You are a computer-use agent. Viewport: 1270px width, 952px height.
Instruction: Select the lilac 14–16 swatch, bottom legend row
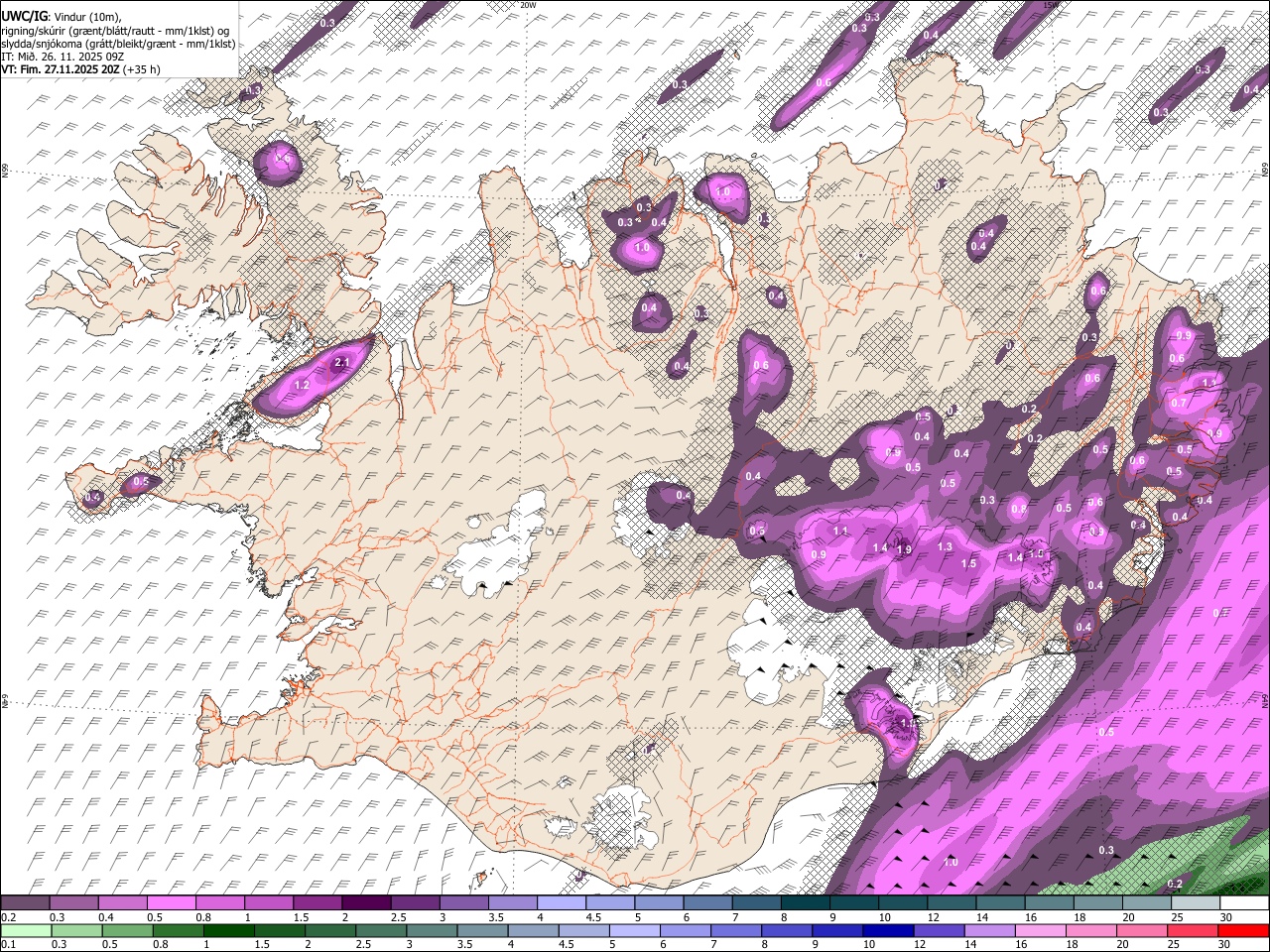click(x=990, y=931)
